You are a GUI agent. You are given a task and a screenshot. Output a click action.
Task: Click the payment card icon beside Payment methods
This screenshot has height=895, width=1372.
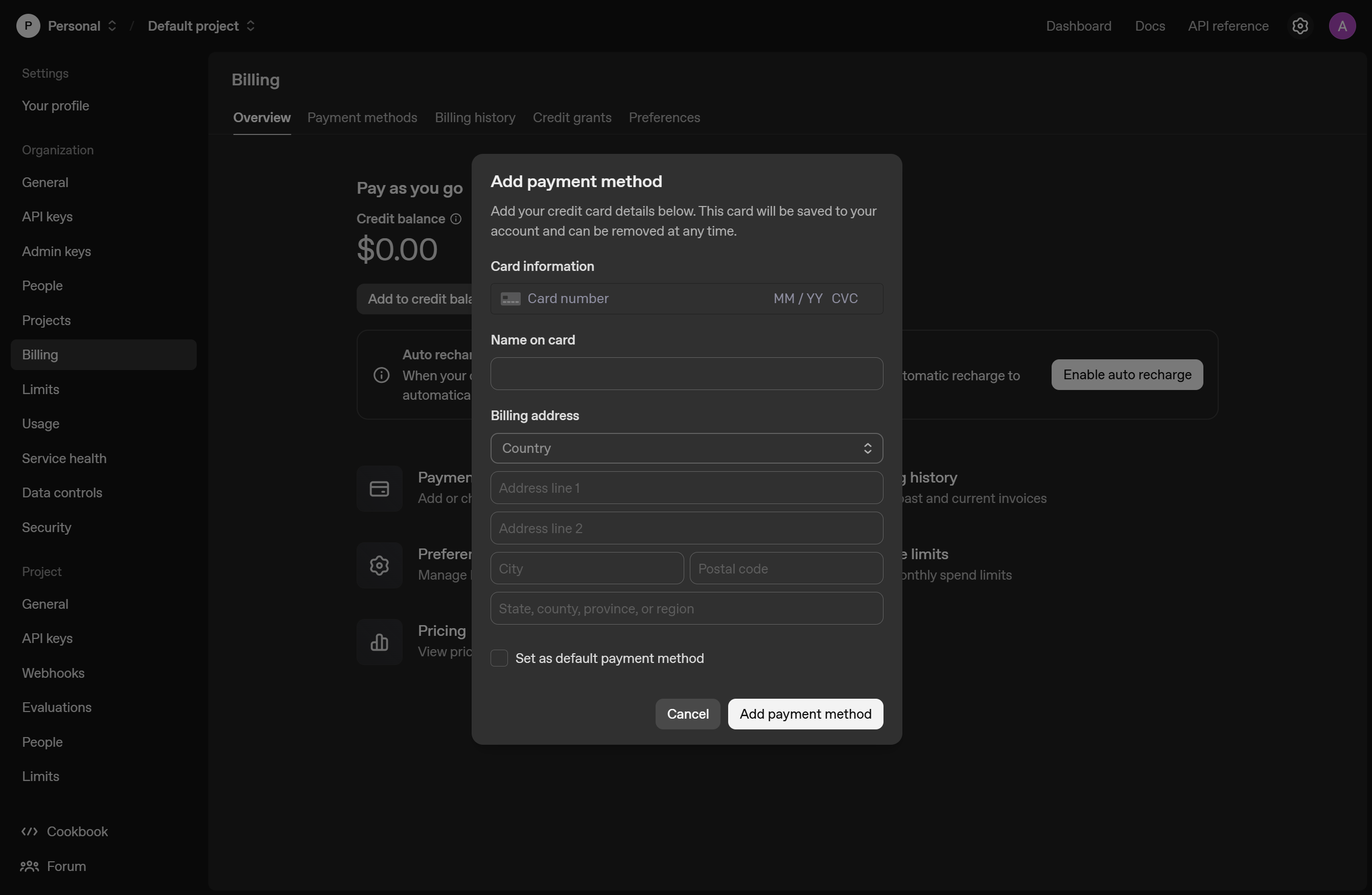[x=379, y=489]
